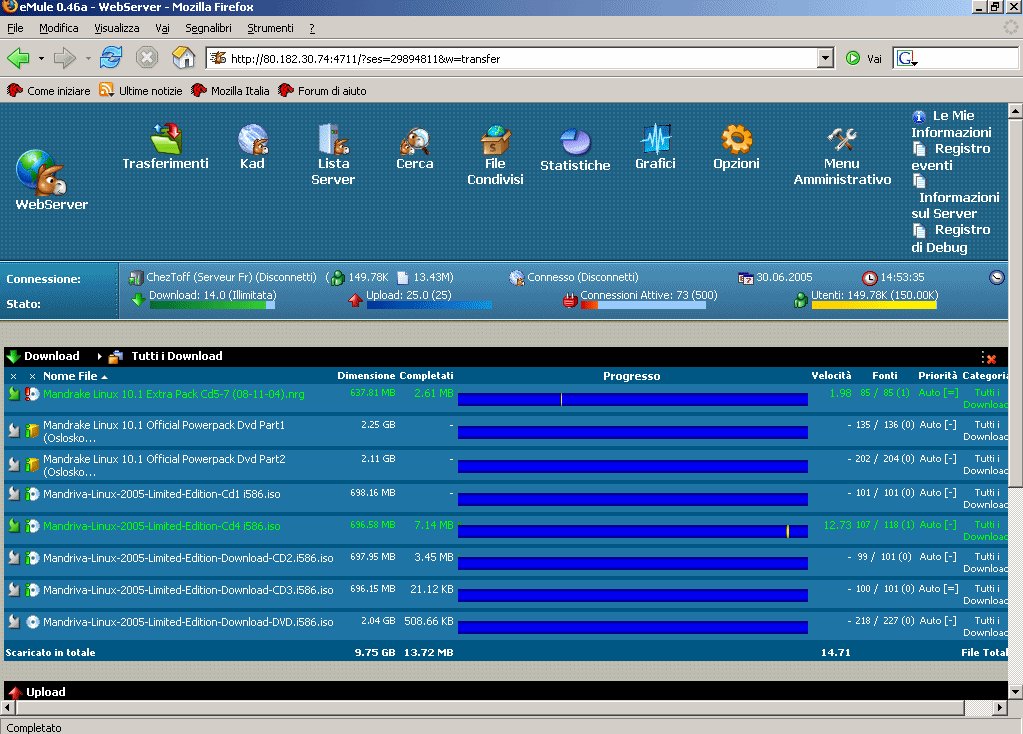
Task: Click the Tutti i Download category icon
Action: pos(116,356)
